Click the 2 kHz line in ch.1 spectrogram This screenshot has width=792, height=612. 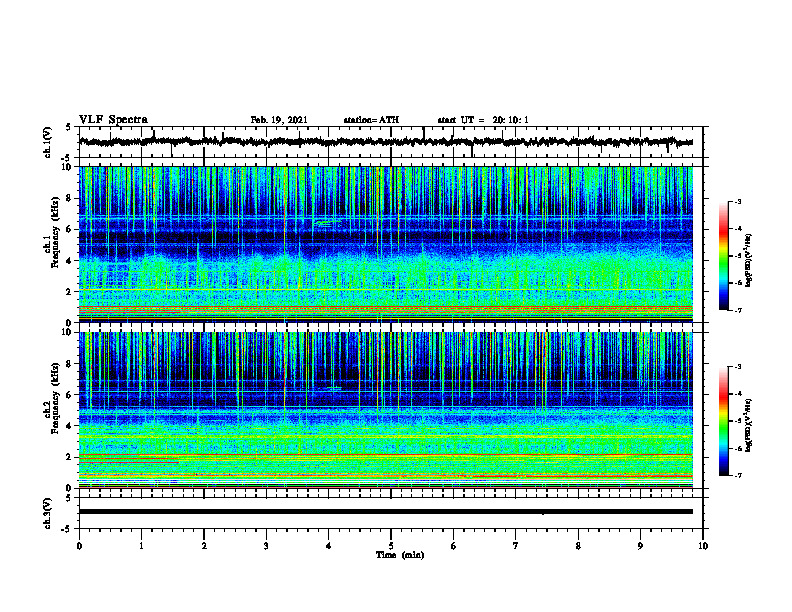[385, 289]
